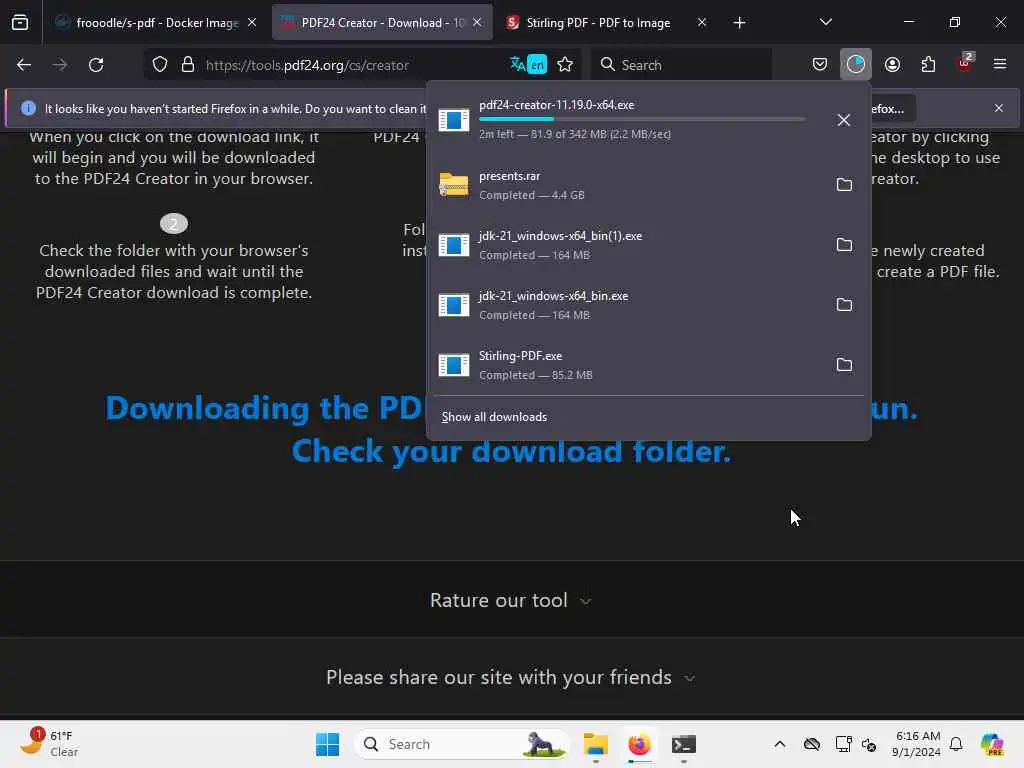Open the presents.rar download entry
This screenshot has width=1024, height=768.
[x=627, y=185]
